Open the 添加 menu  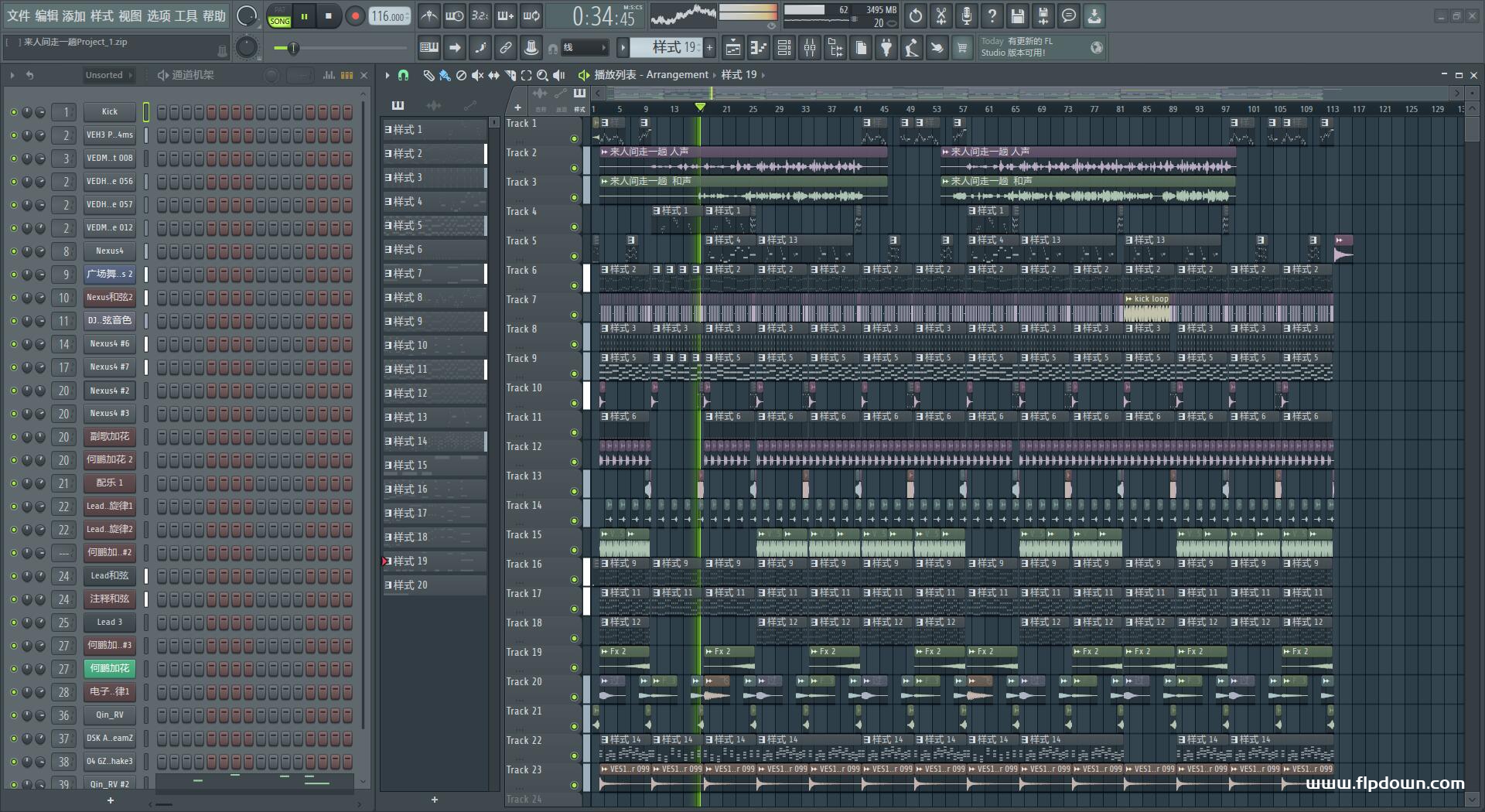pos(74,15)
